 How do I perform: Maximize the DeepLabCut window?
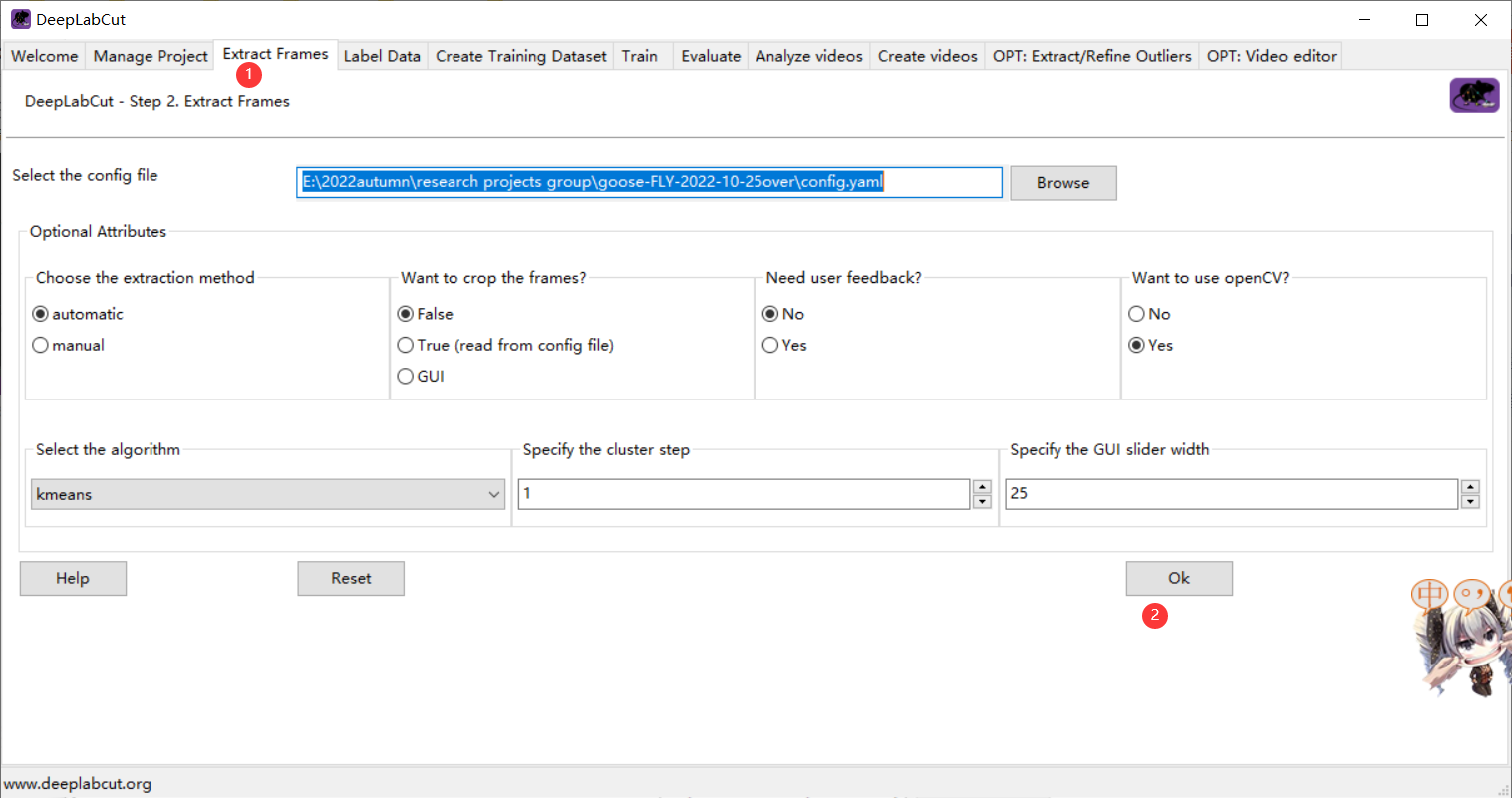click(x=1422, y=20)
